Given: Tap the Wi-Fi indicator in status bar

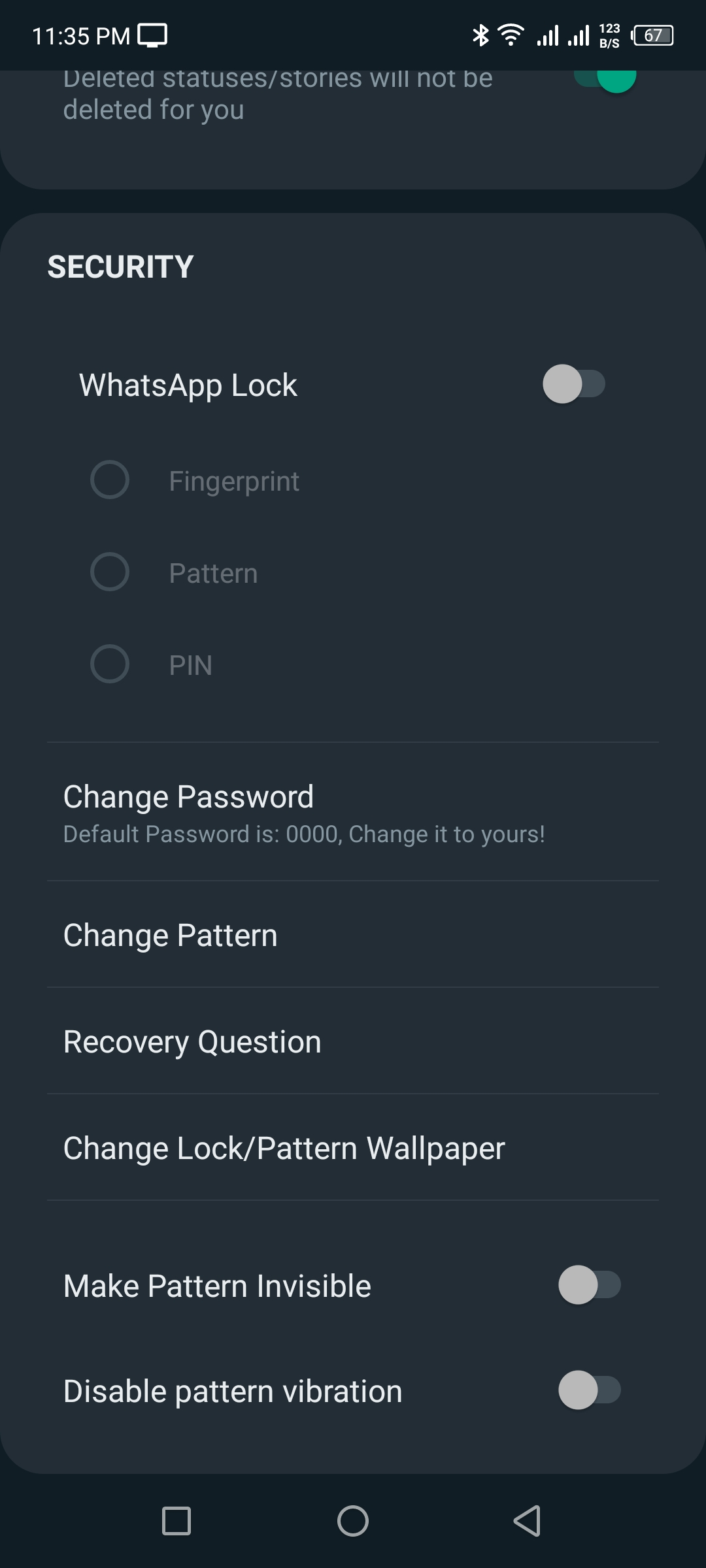Looking at the screenshot, I should click(x=511, y=35).
